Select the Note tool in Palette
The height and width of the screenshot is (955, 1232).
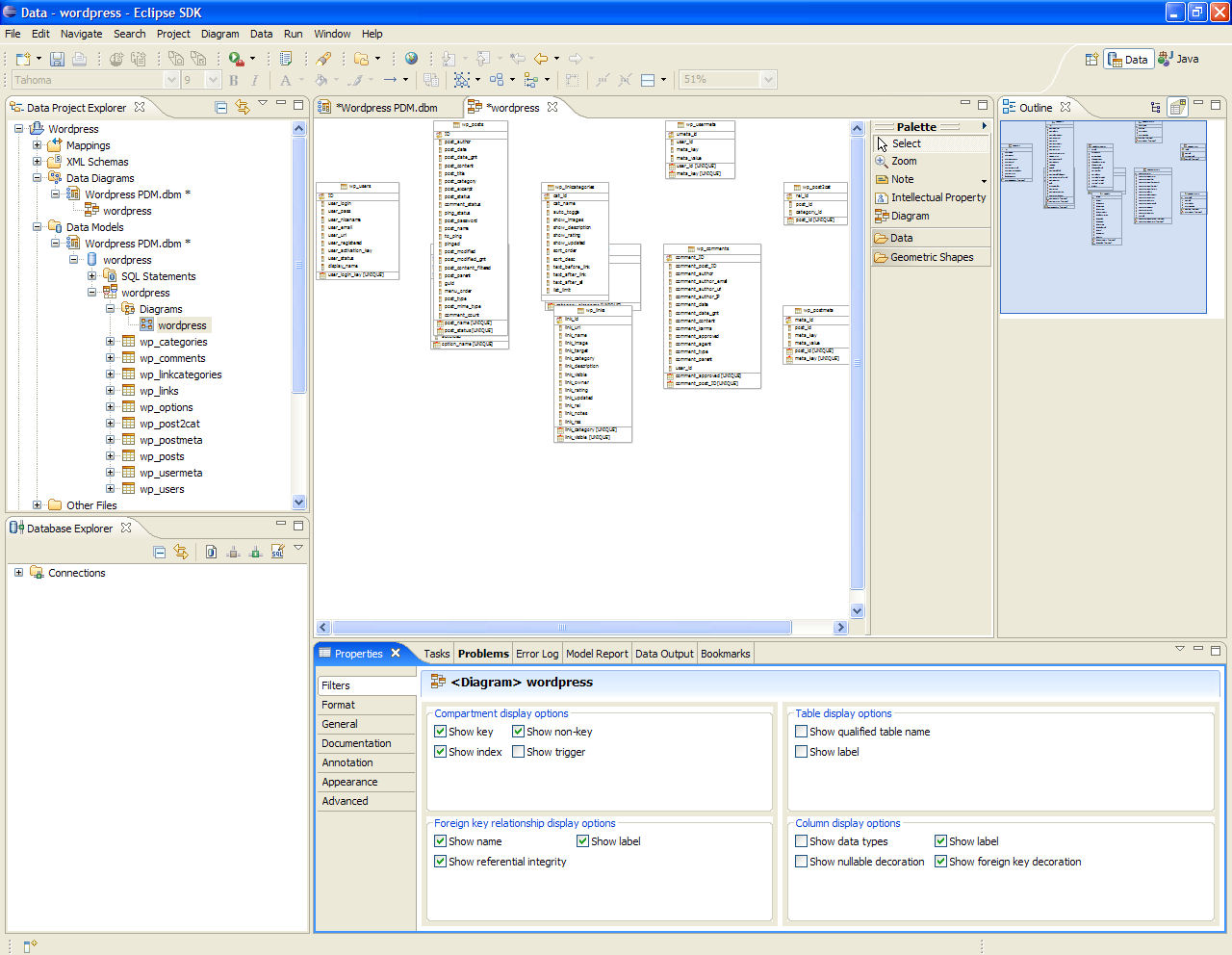[x=931, y=180]
